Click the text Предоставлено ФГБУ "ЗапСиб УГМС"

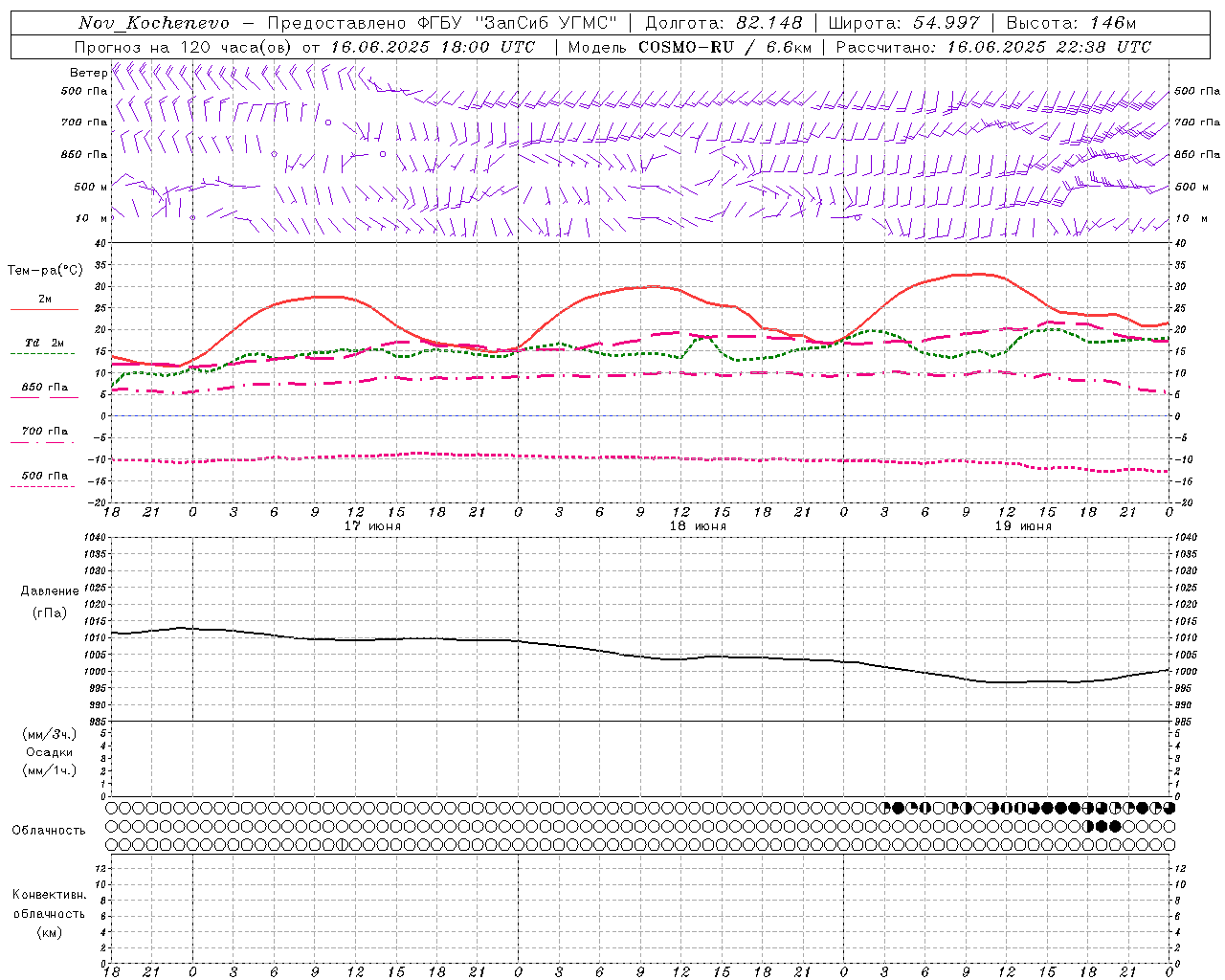pyautogui.click(x=443, y=23)
